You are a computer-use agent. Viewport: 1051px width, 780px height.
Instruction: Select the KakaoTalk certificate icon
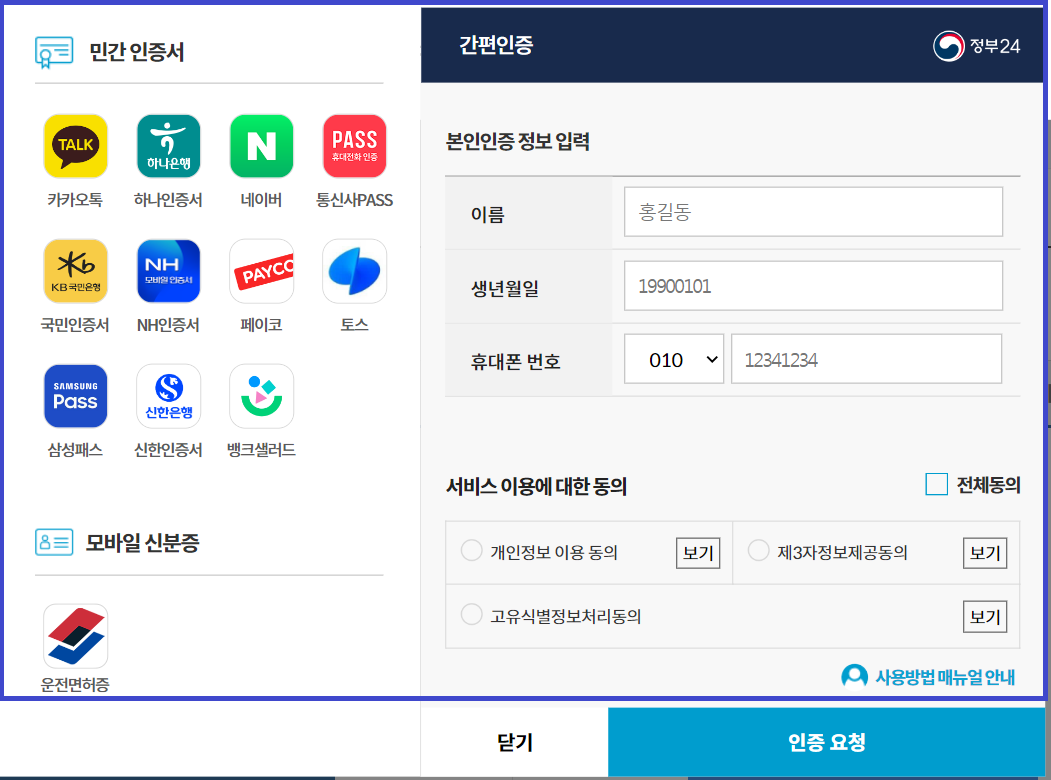[75, 146]
